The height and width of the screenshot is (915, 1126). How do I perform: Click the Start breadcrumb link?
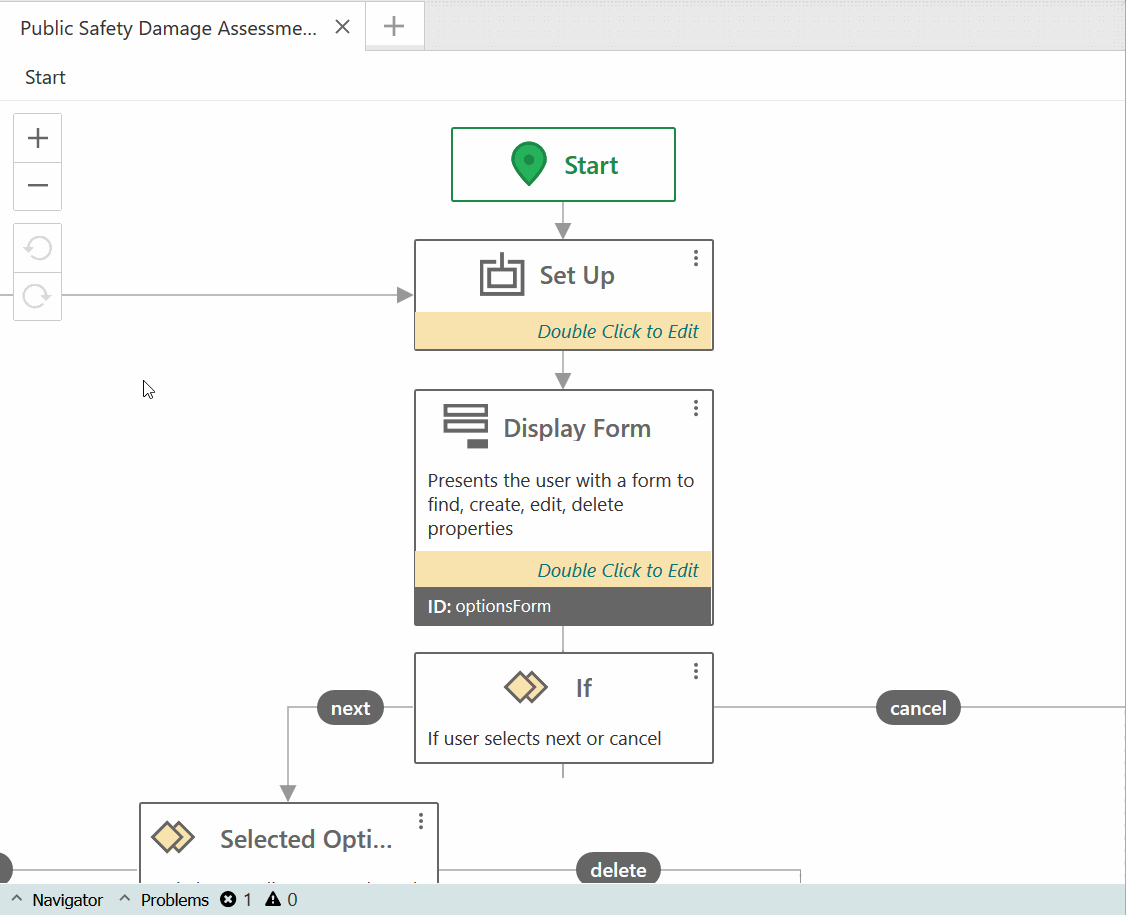pos(45,78)
